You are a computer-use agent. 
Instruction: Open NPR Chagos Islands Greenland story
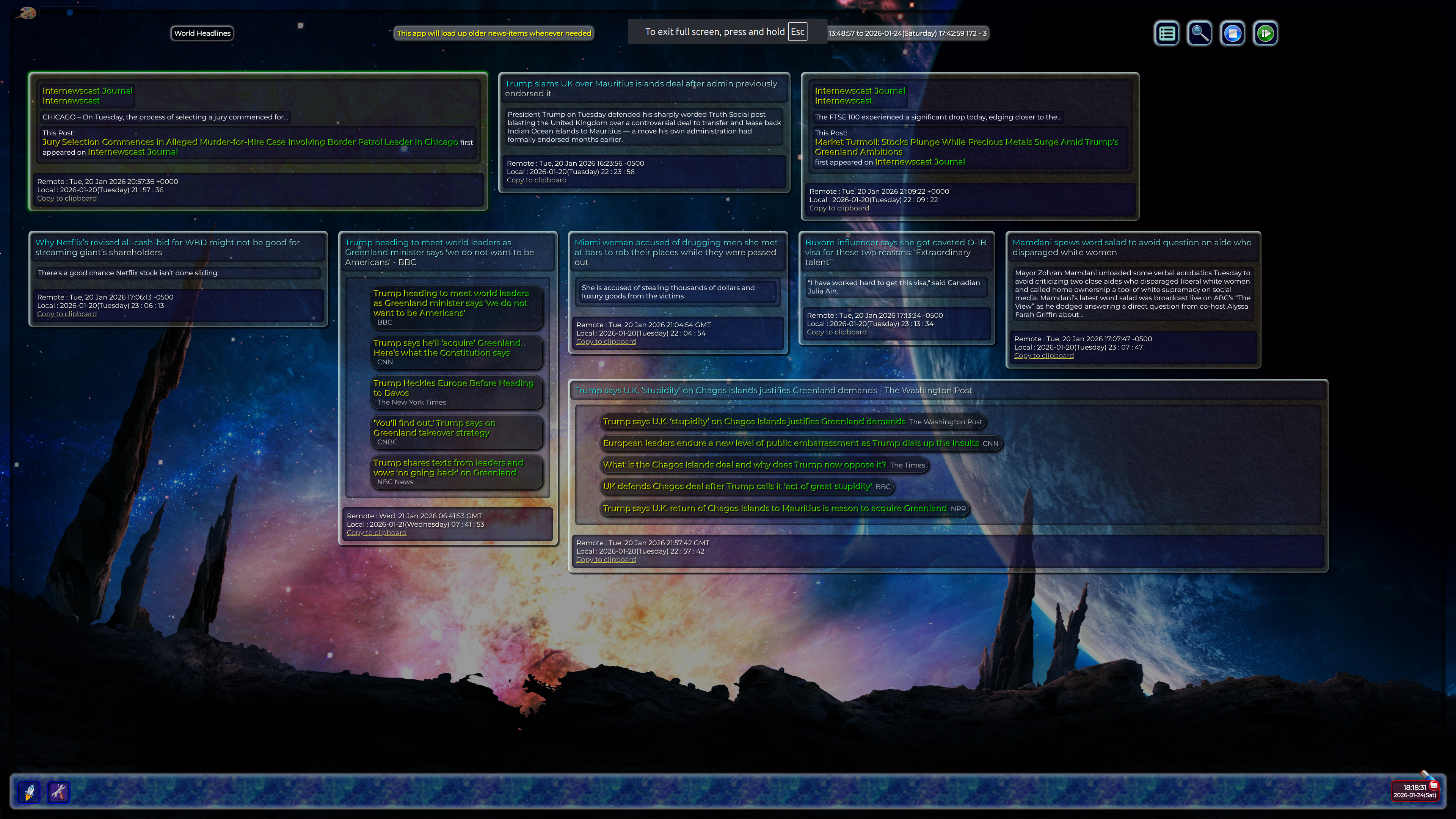click(x=774, y=508)
